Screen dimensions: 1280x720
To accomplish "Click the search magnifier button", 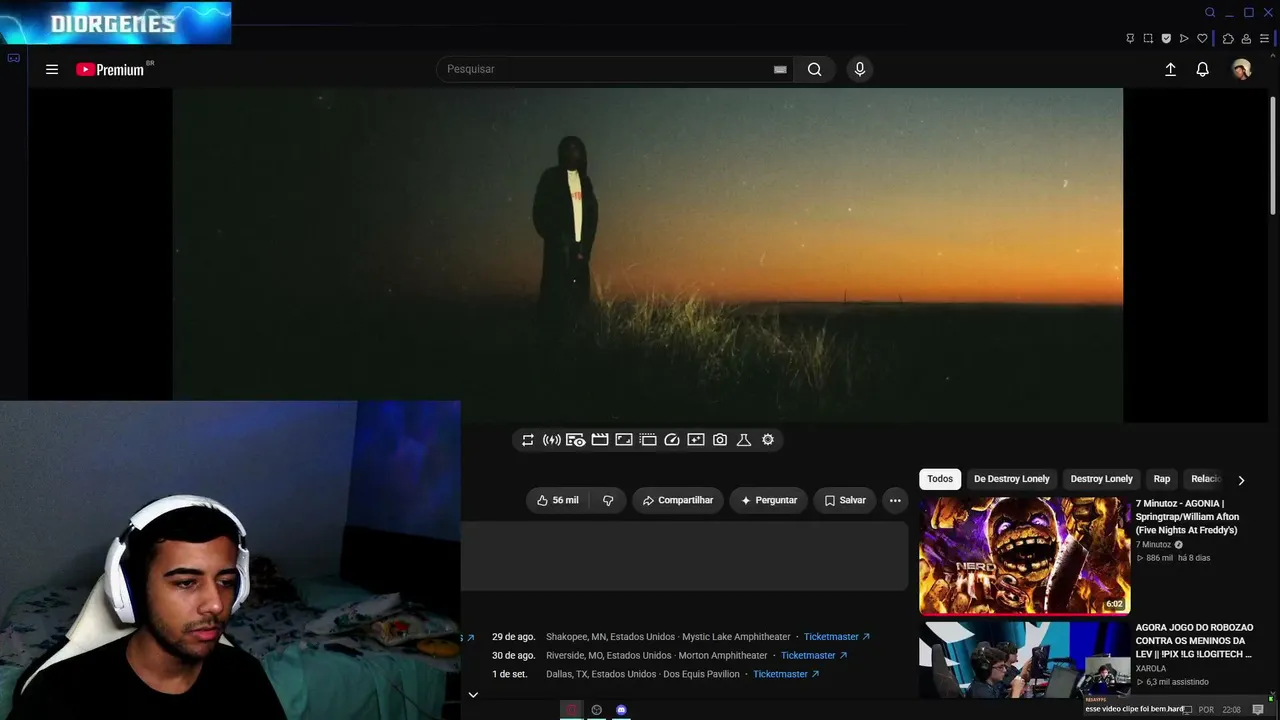I will click(x=815, y=69).
